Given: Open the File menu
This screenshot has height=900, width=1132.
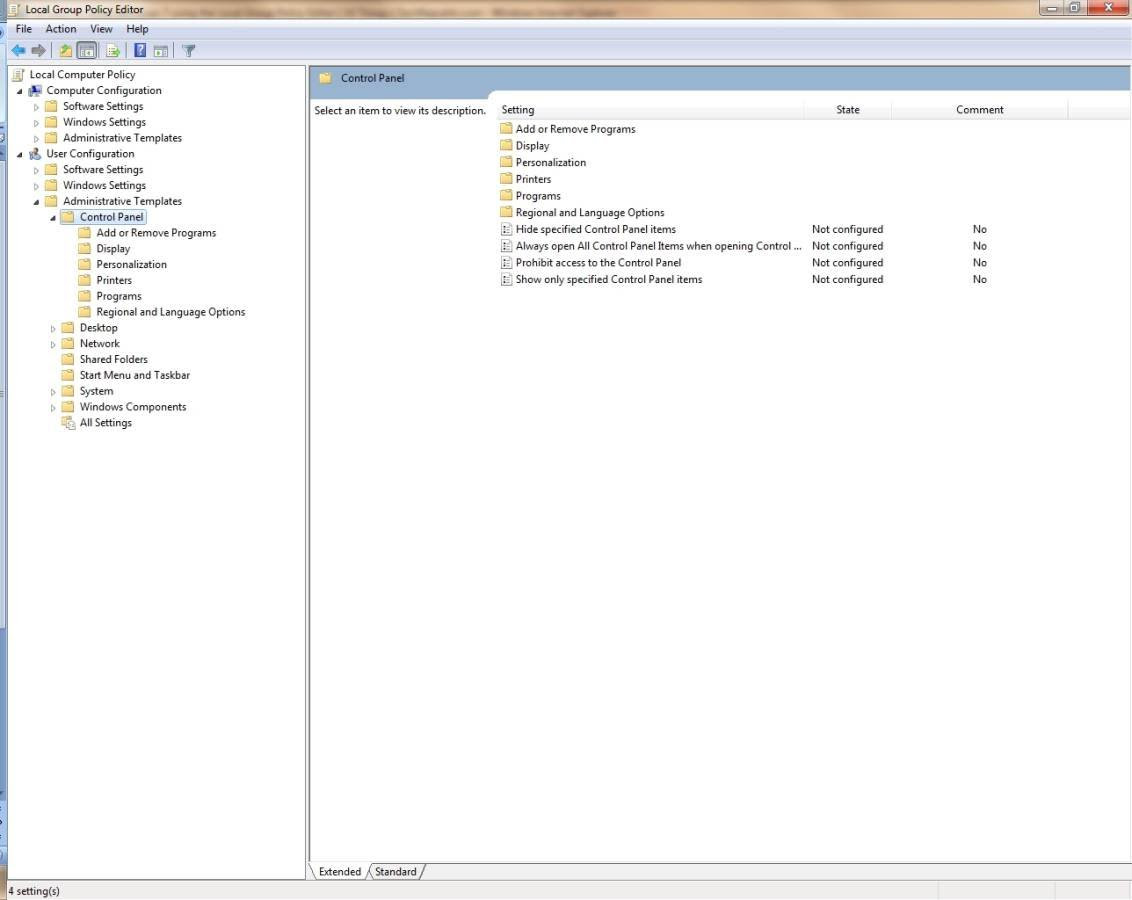Looking at the screenshot, I should (x=24, y=29).
